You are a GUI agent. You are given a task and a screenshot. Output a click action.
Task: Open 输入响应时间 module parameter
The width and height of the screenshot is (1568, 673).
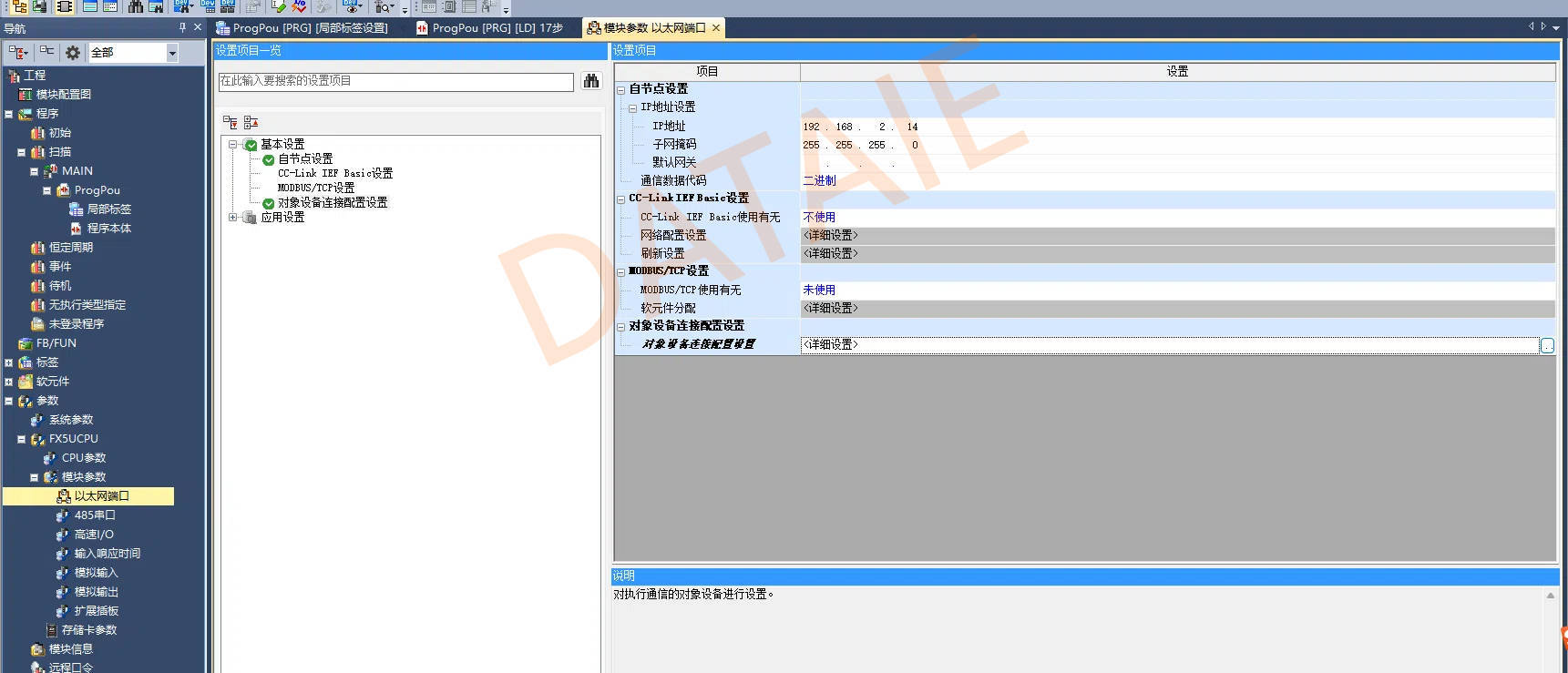click(x=107, y=554)
